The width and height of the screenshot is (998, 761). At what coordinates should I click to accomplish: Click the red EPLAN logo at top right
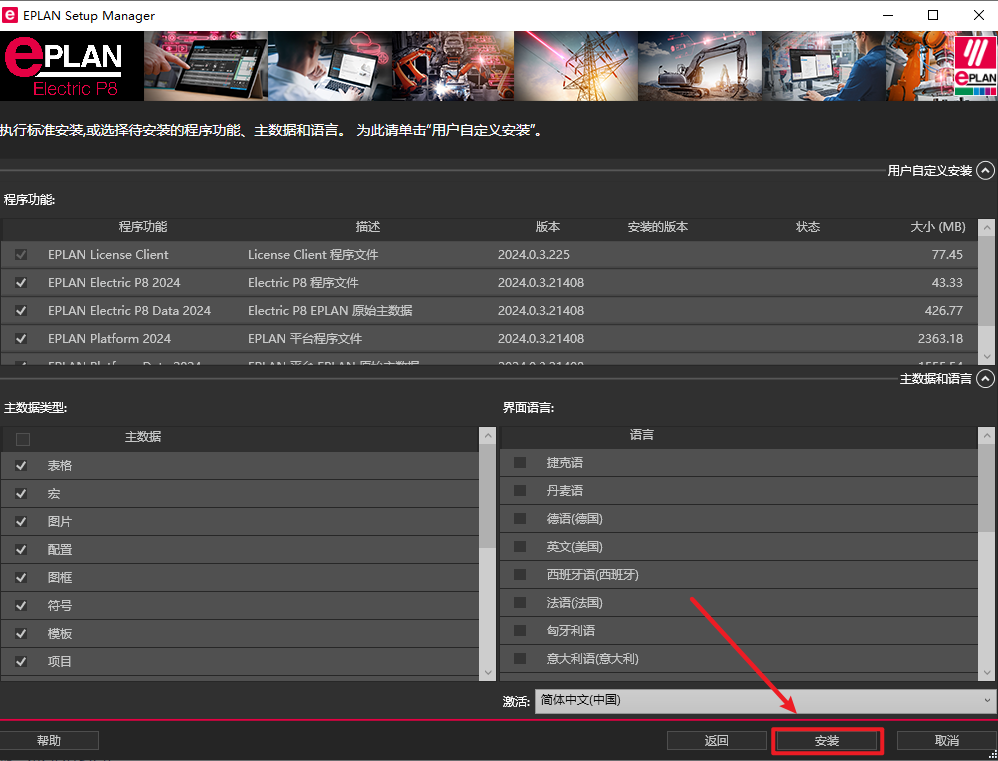(x=974, y=66)
